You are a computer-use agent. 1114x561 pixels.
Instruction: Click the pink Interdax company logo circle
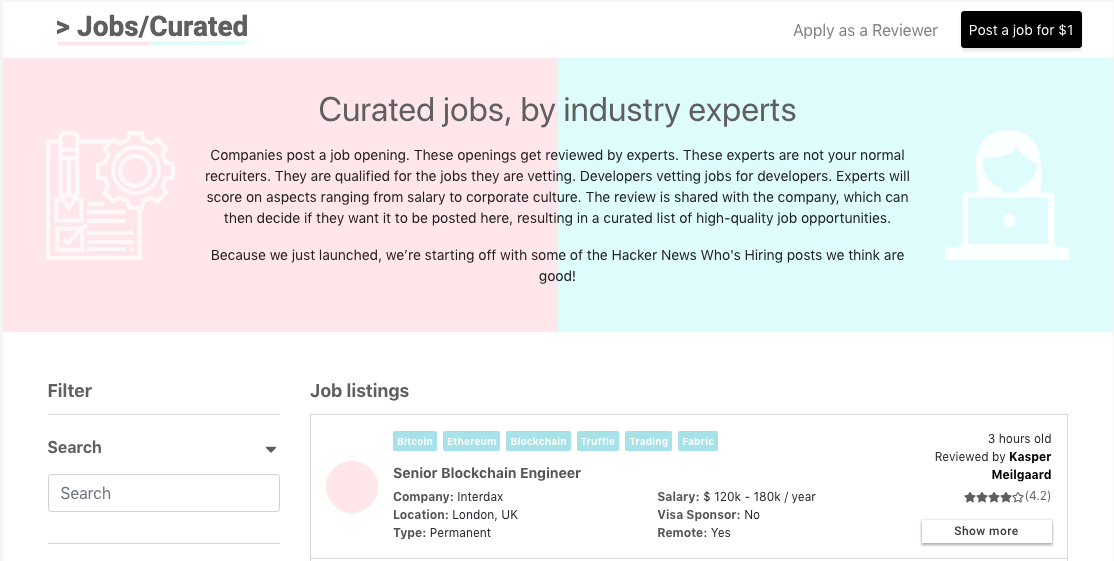coord(352,488)
